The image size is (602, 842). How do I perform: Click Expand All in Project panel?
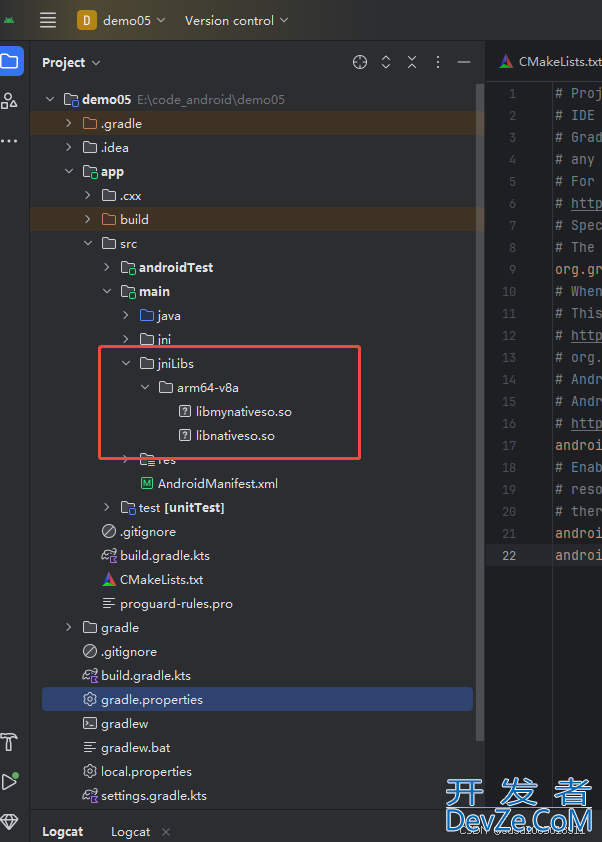click(x=386, y=62)
